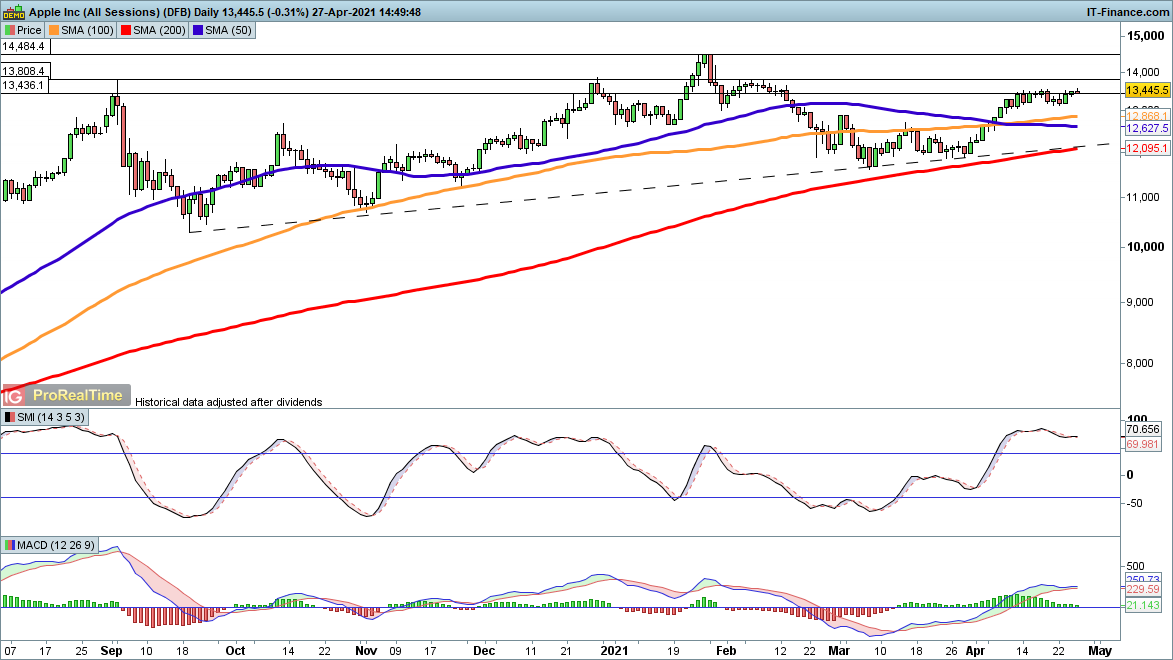Click the SMI indicator legend icon
The width and height of the screenshot is (1173, 660).
coord(10,416)
